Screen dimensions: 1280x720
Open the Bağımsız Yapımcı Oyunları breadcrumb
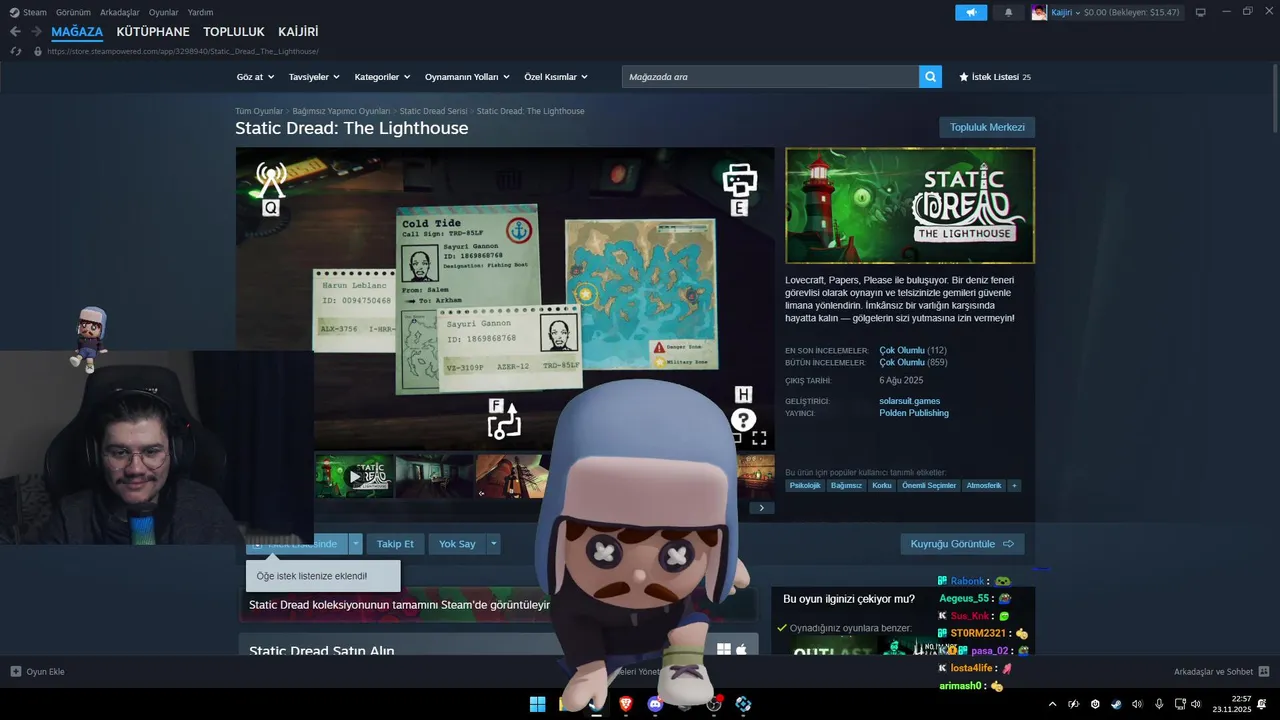341,111
